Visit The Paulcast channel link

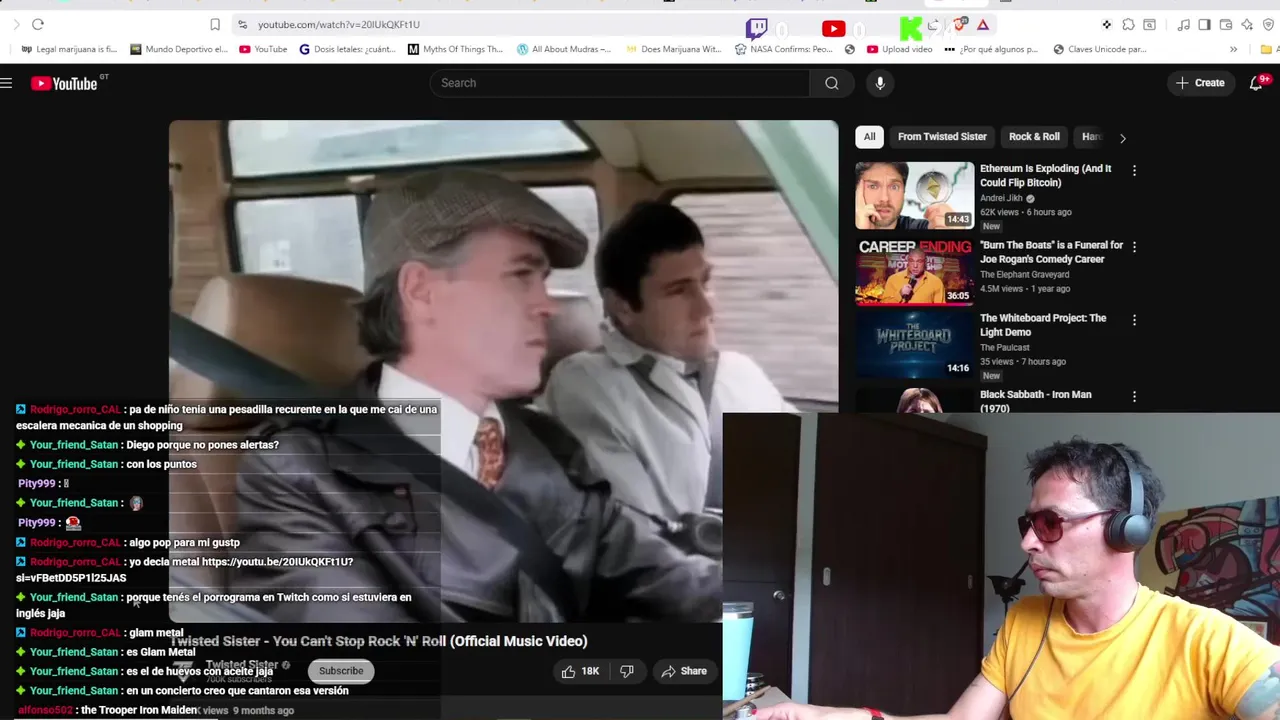pyautogui.click(x=1004, y=347)
